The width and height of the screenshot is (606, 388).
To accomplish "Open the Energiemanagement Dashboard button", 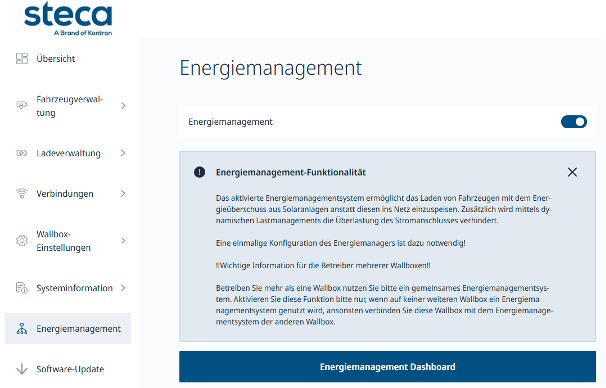I will pos(387,366).
